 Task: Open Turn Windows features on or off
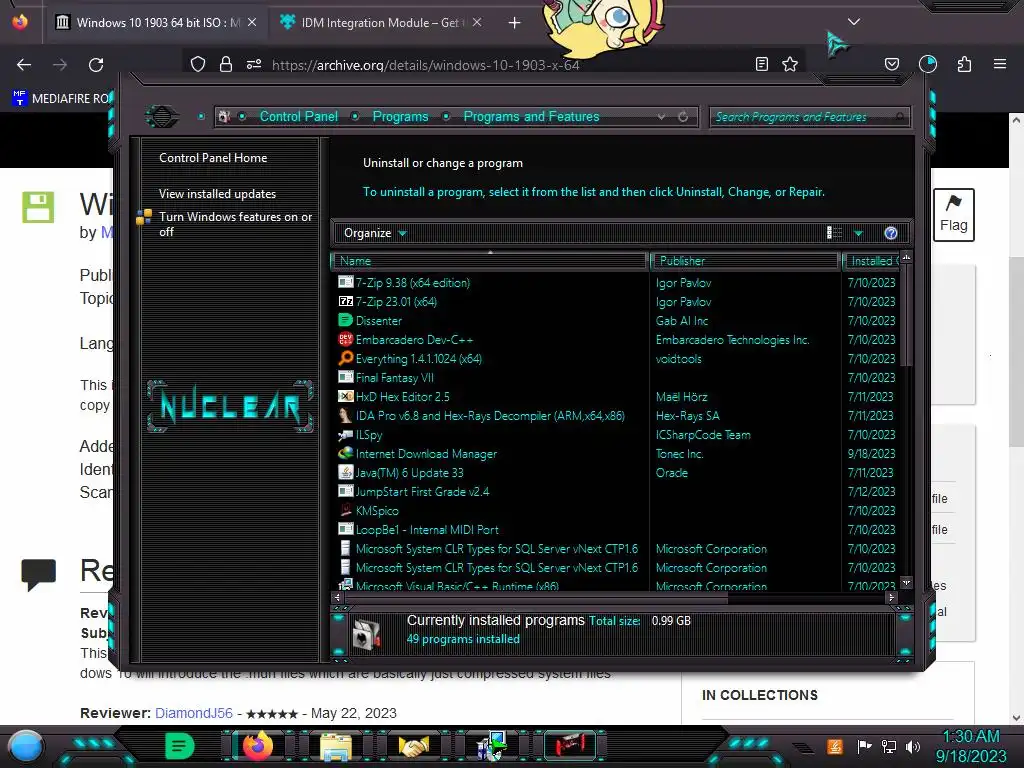[235, 224]
